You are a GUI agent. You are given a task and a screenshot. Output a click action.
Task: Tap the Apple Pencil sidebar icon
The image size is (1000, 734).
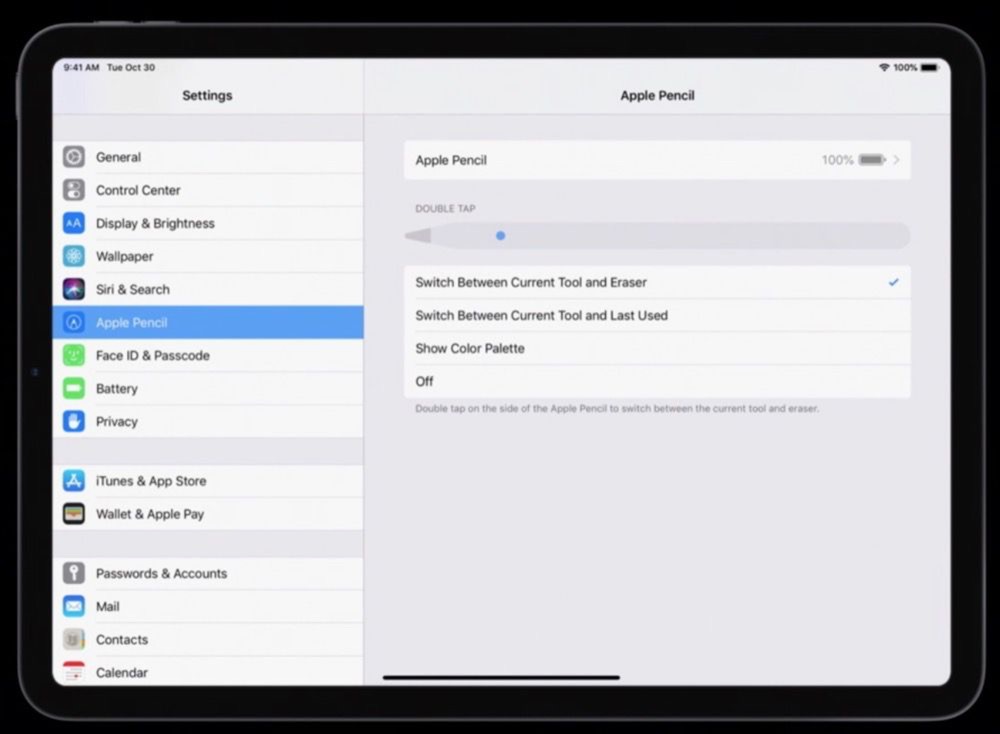73,323
